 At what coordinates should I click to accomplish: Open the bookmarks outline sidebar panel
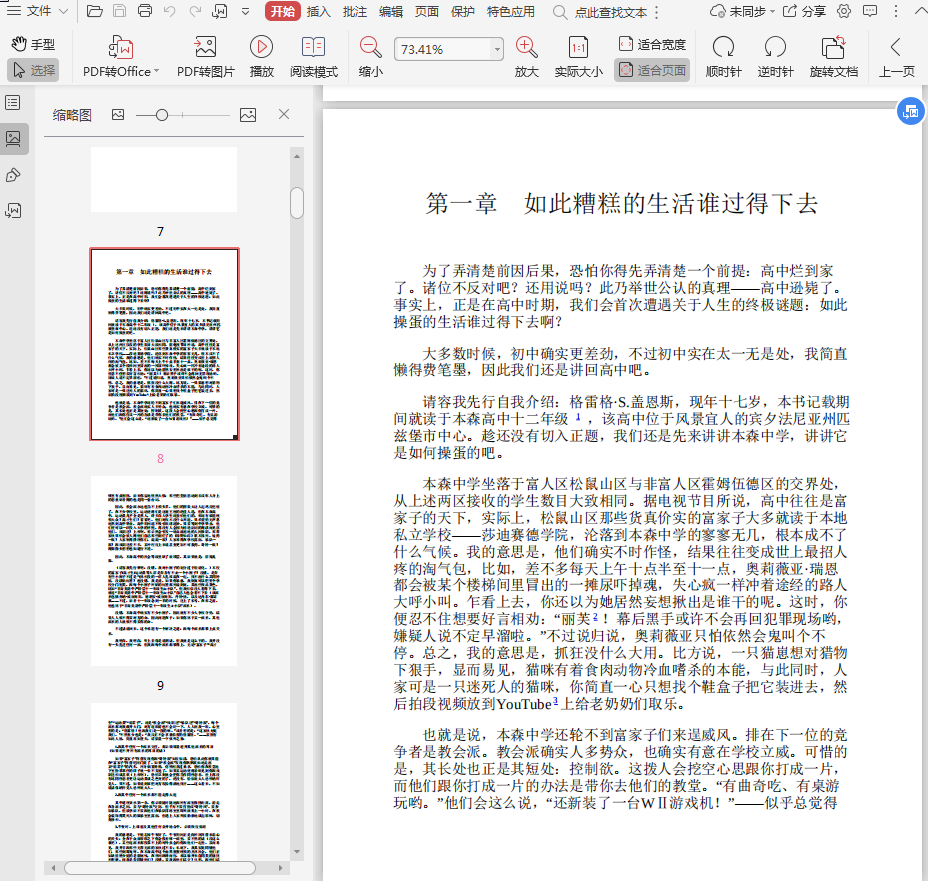pyautogui.click(x=13, y=103)
